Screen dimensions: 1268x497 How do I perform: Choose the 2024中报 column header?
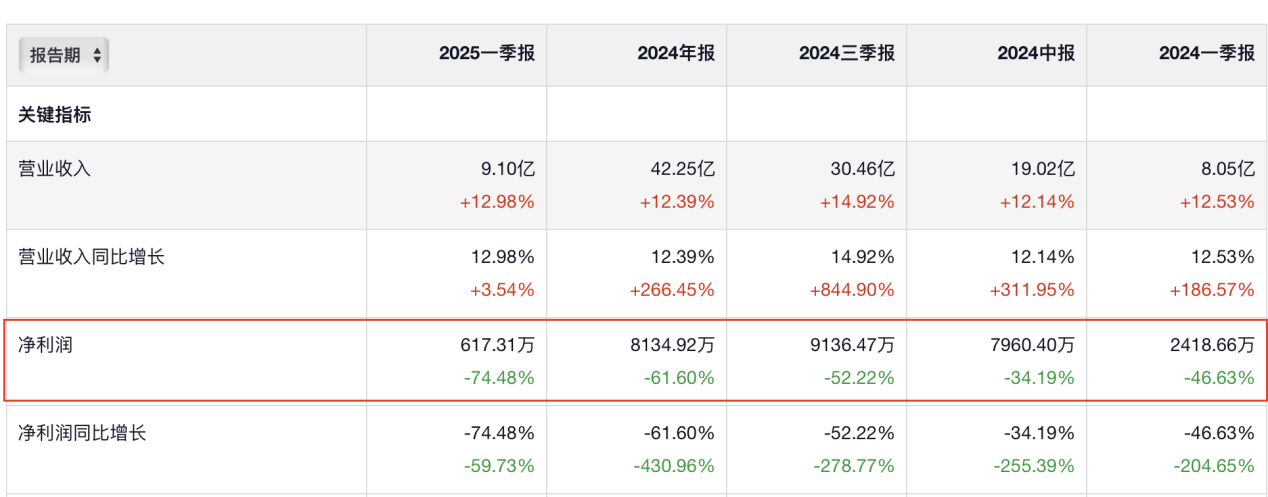coord(1035,54)
